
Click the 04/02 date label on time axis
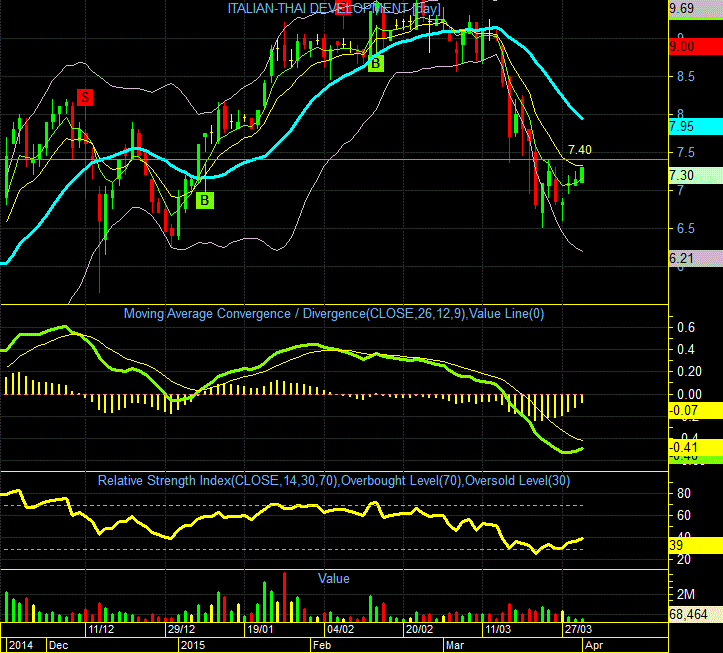click(340, 629)
